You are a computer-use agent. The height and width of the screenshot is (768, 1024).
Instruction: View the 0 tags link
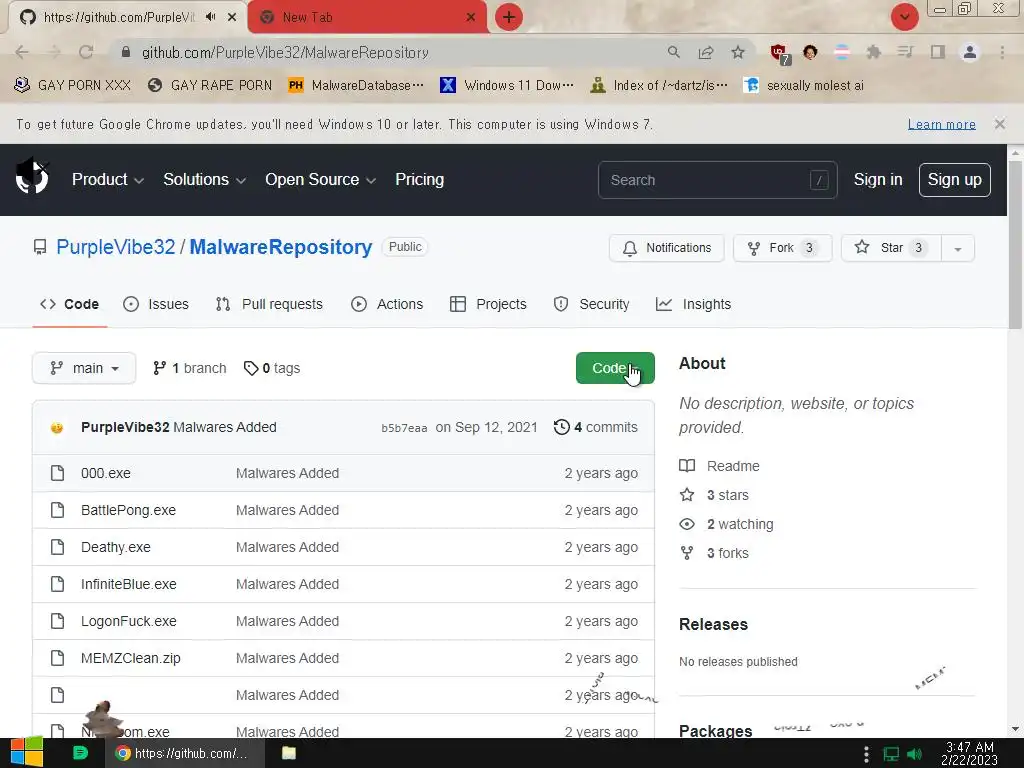(x=272, y=368)
